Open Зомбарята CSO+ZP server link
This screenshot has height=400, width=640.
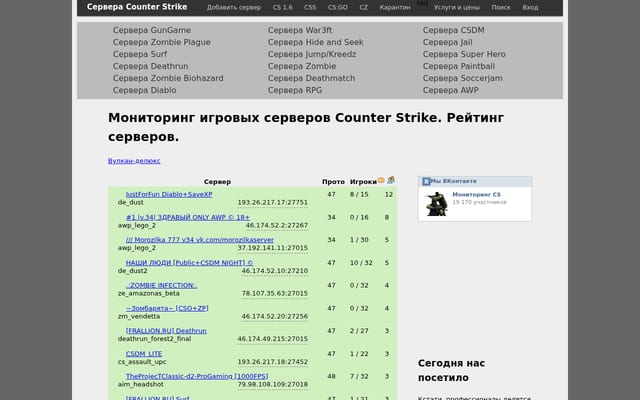pyautogui.click(x=167, y=308)
